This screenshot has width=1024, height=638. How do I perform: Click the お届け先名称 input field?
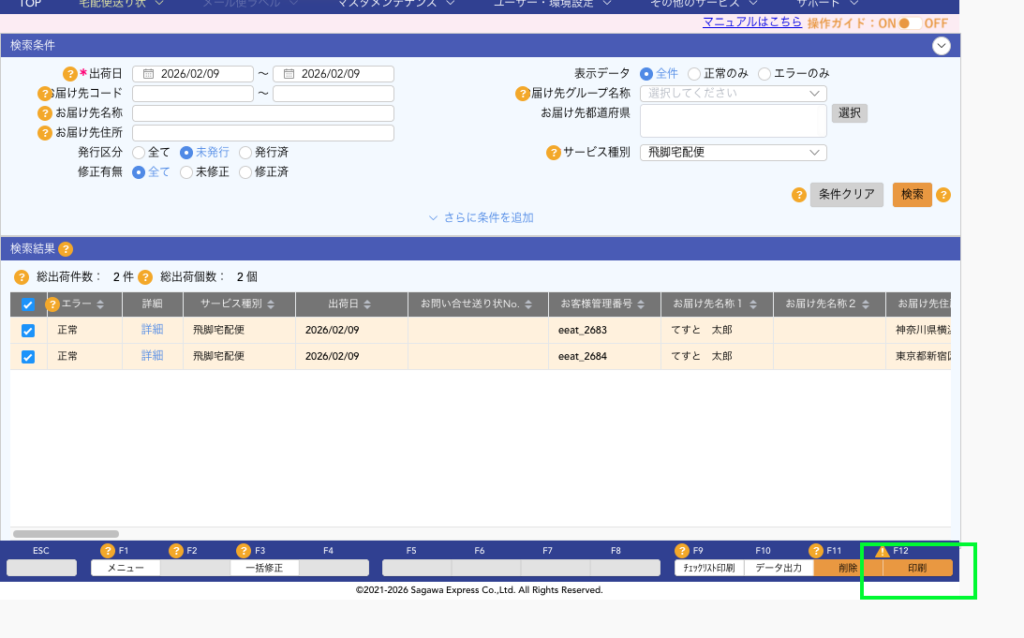click(263, 113)
